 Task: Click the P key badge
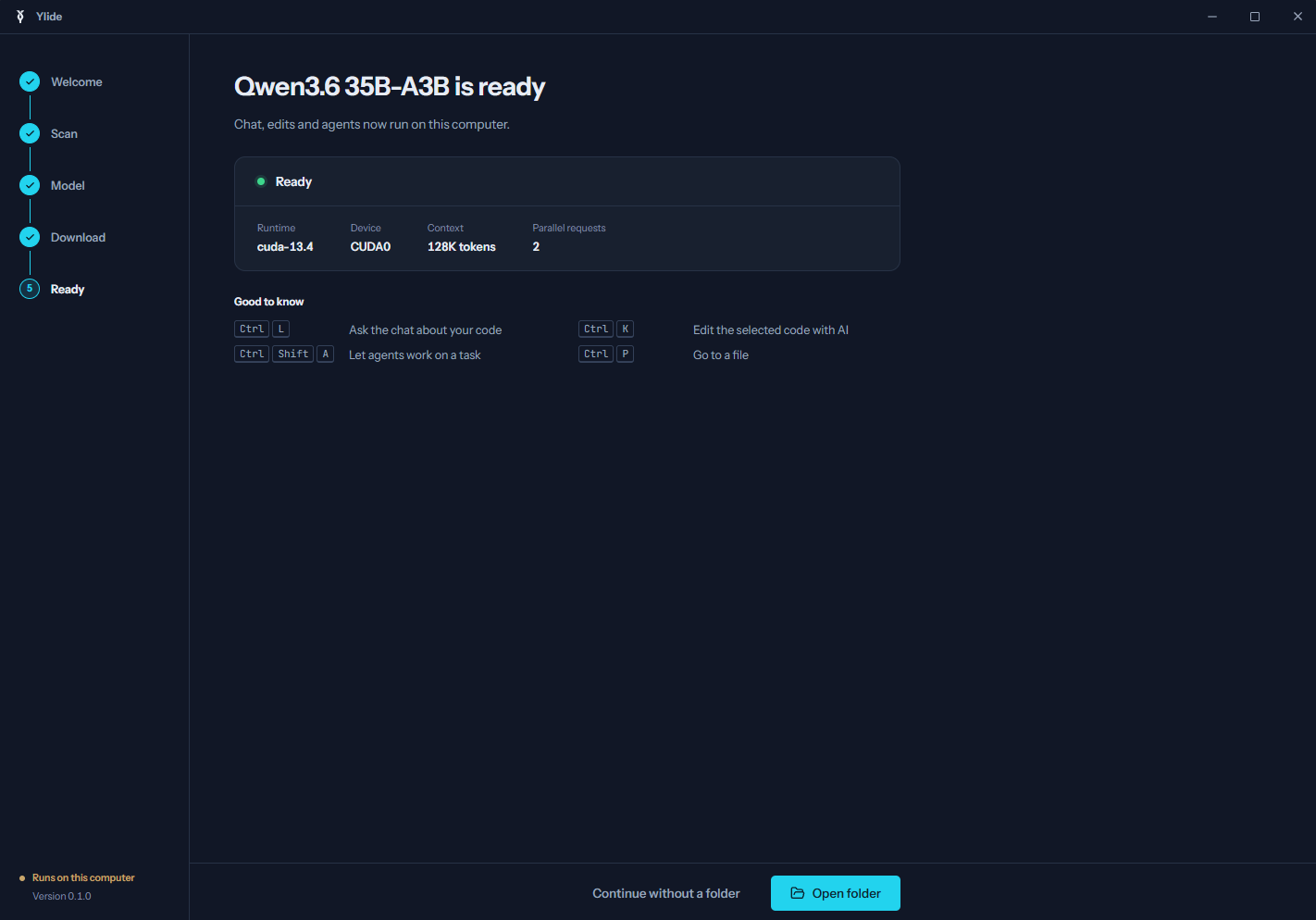[x=626, y=354]
